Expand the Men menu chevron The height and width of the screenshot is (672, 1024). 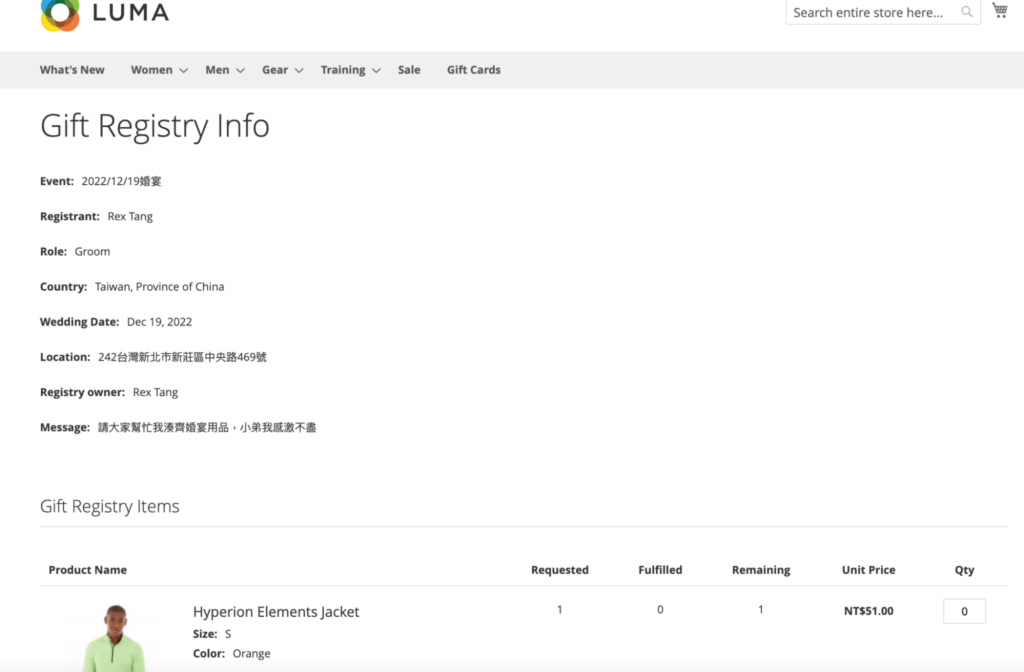(240, 71)
